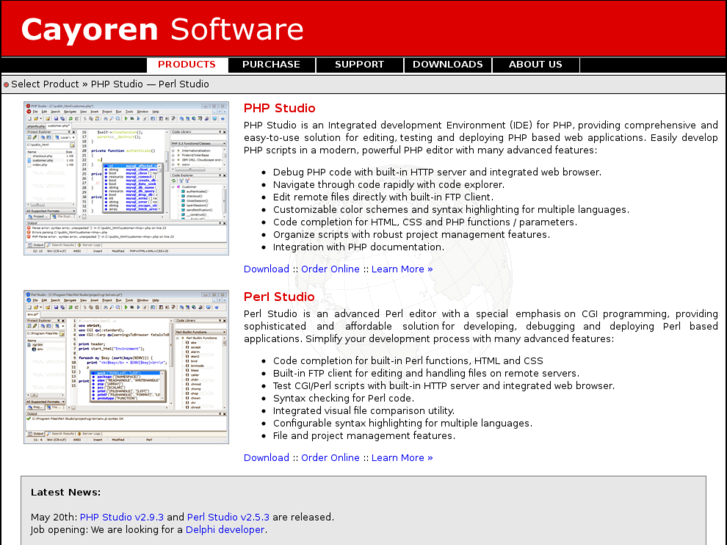Click 'Integration with PHP documentation.' bullet text
Viewport: 727px width, 545px height.
click(358, 247)
